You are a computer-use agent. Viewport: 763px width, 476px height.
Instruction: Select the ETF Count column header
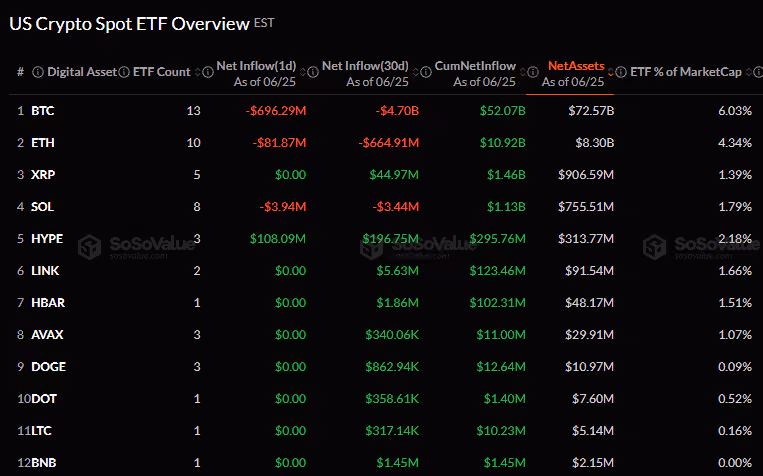point(162,72)
